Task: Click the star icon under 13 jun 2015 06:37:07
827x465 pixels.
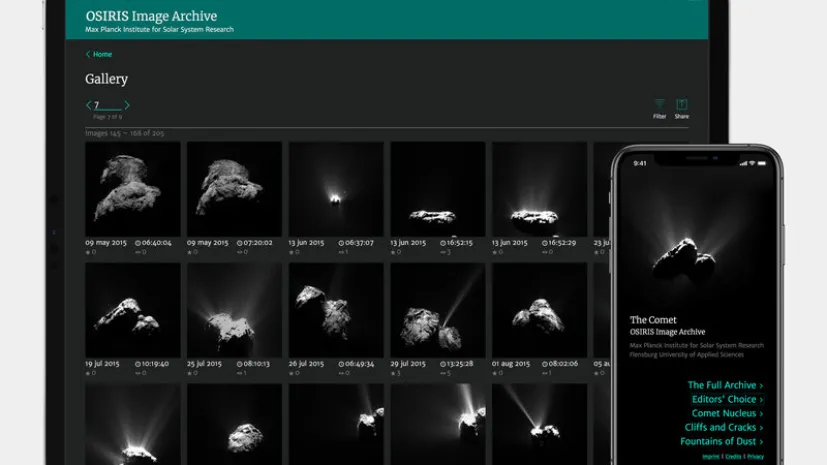Action: click(x=291, y=252)
